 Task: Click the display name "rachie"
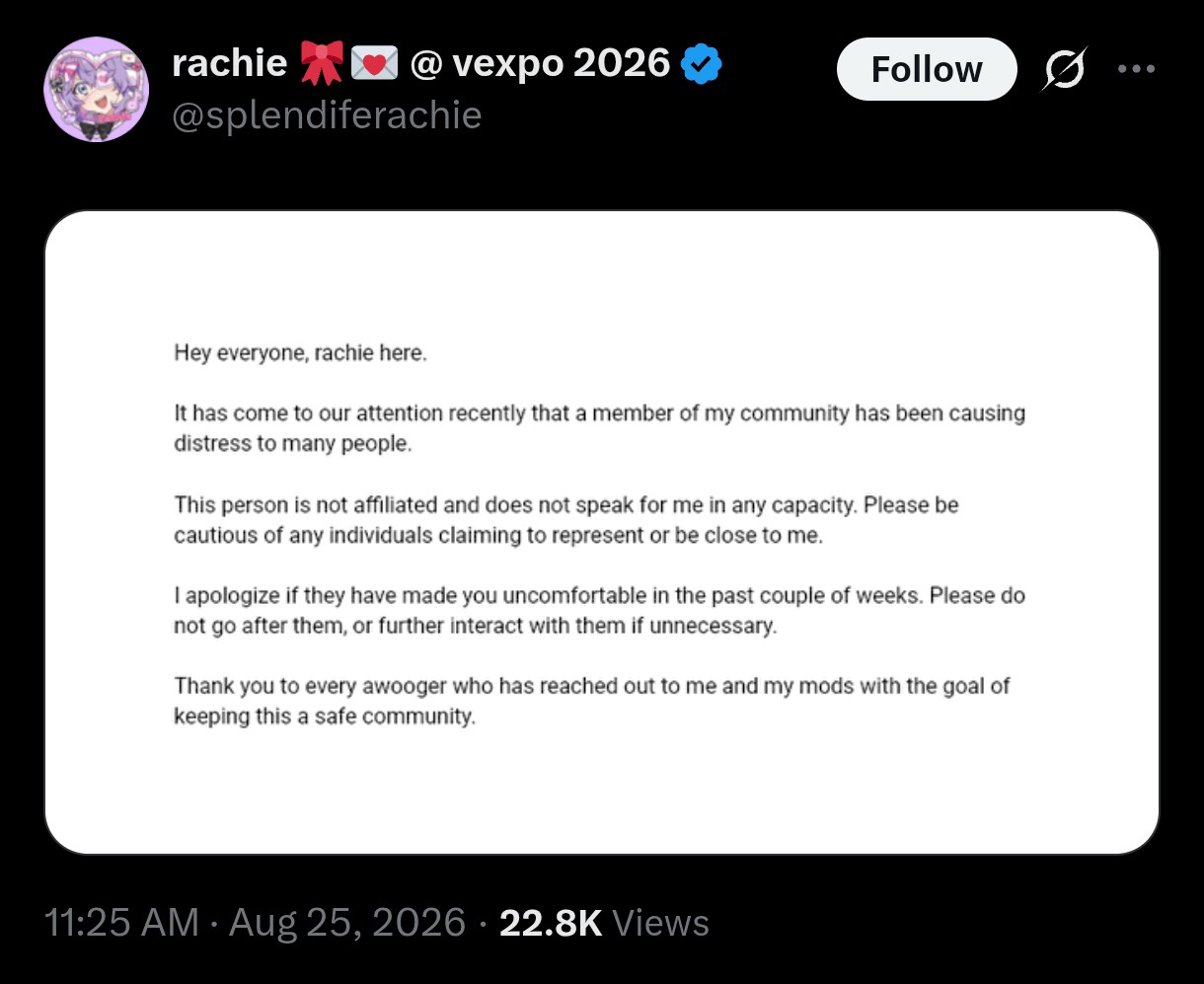[230, 64]
